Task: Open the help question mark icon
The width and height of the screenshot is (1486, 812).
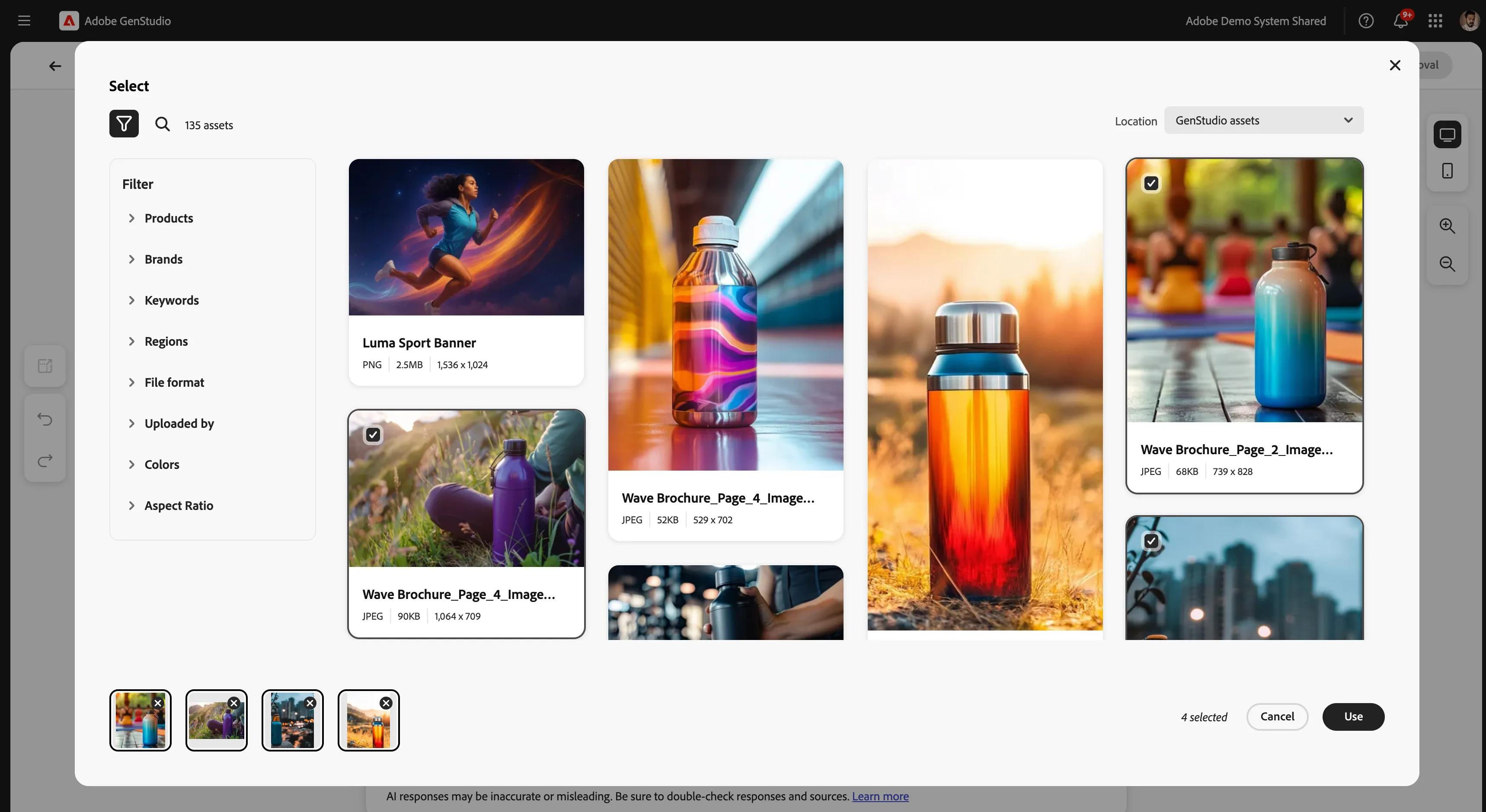Action: click(x=1365, y=21)
